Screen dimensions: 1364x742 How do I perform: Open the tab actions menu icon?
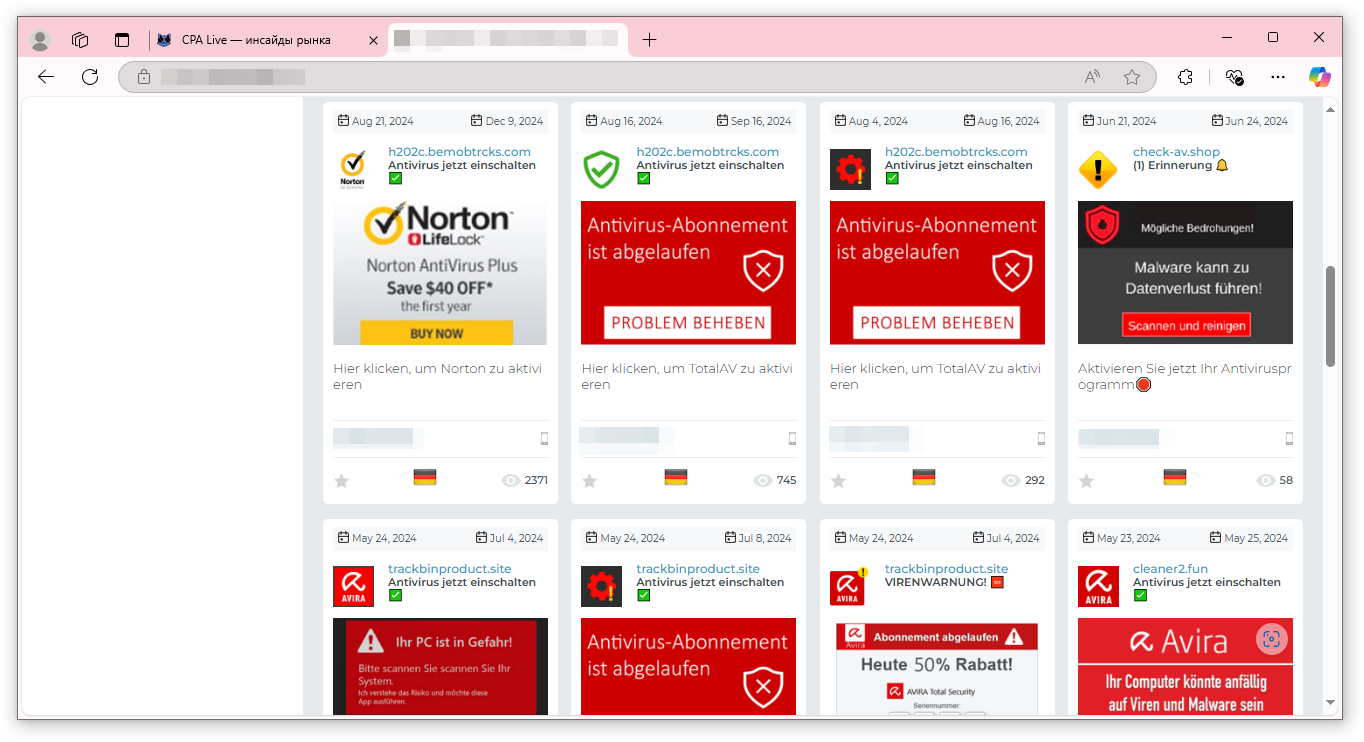(122, 40)
